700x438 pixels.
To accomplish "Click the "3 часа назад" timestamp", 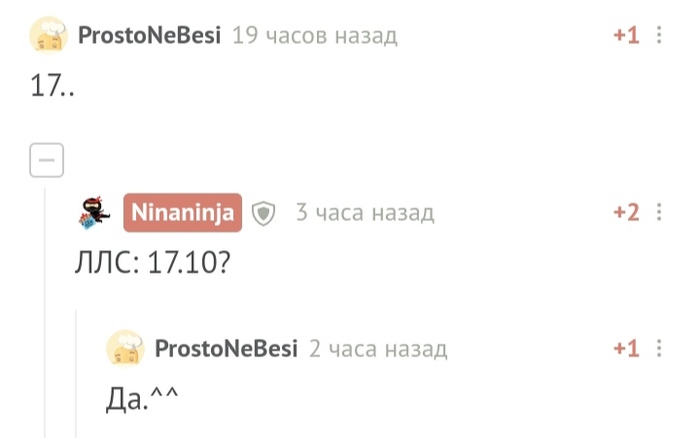I will click(364, 212).
